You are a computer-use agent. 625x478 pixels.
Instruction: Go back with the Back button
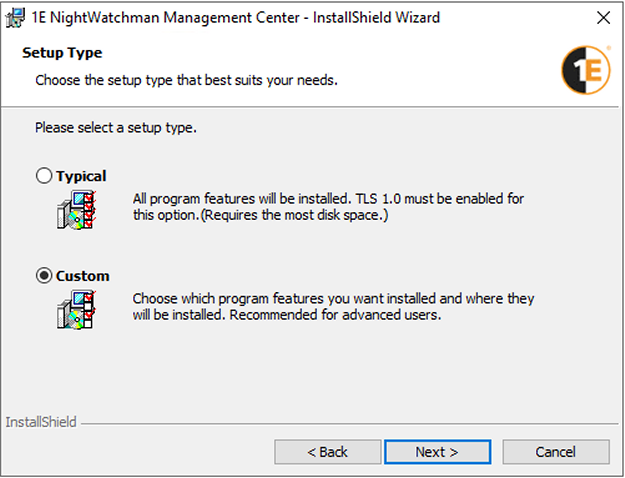click(x=327, y=452)
